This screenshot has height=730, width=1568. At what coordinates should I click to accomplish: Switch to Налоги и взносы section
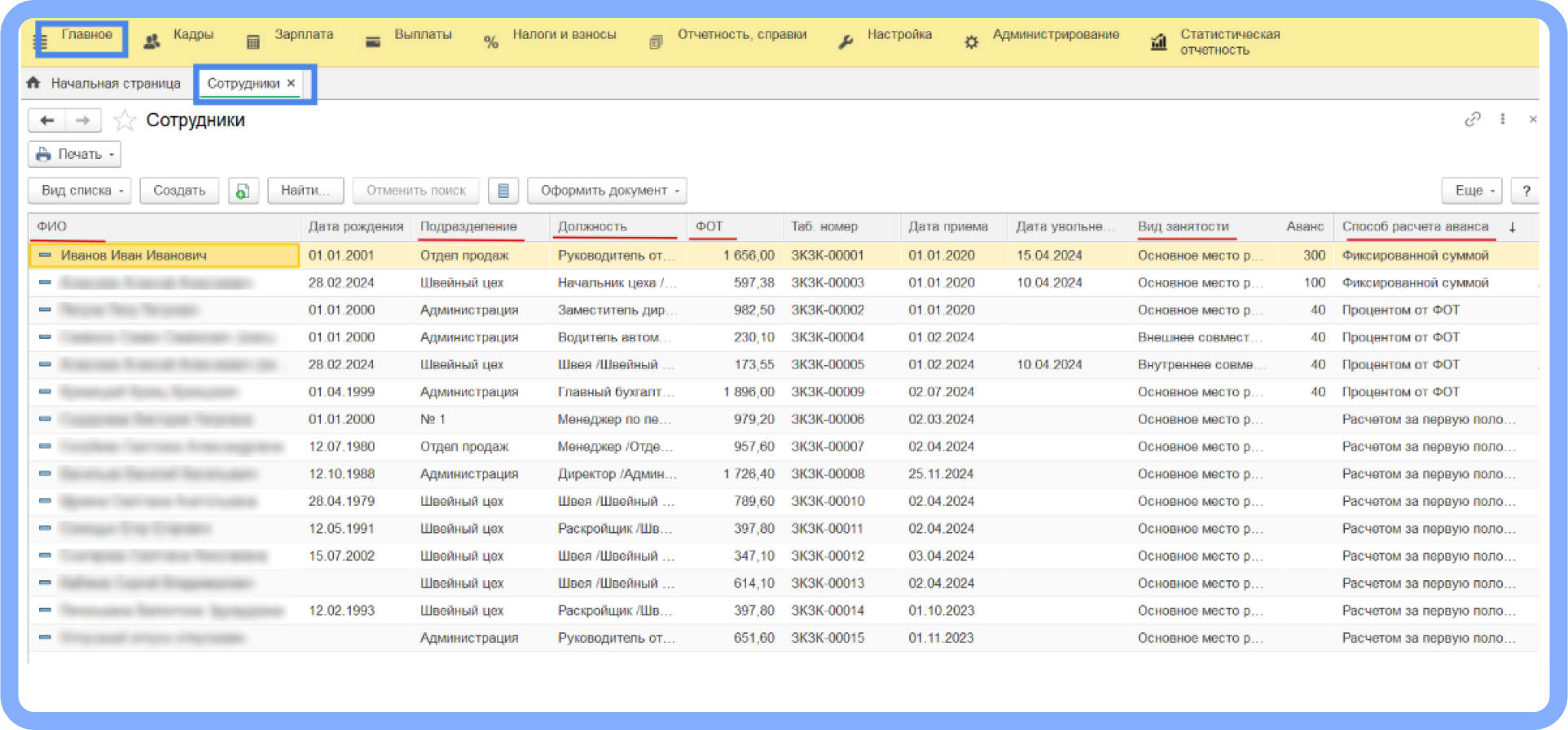point(564,35)
